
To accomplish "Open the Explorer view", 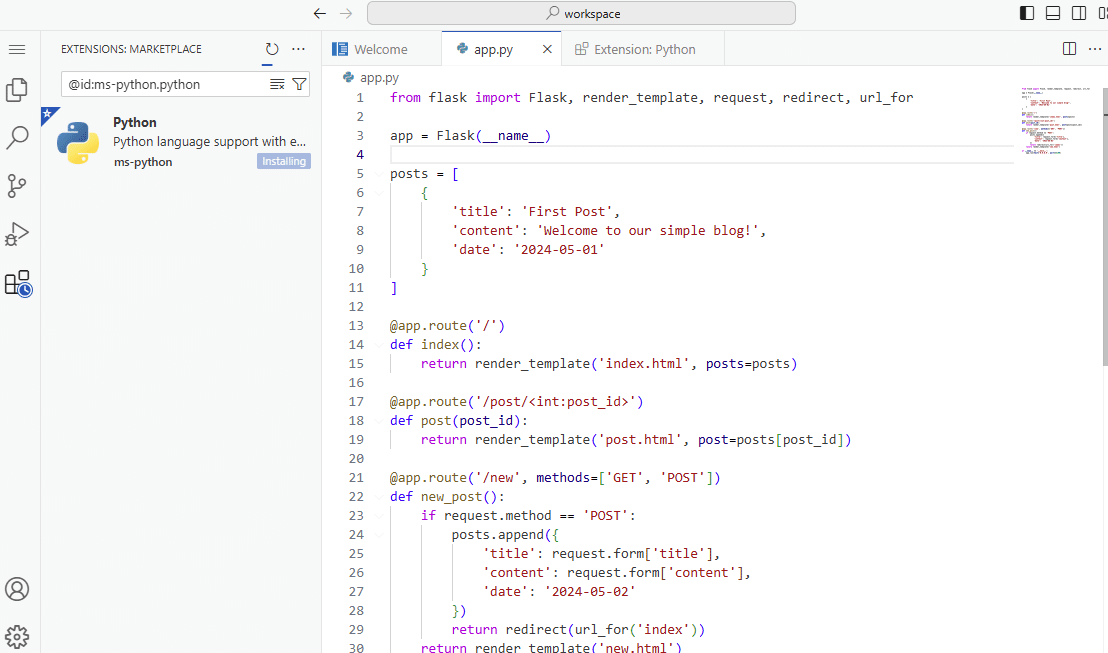I will pos(17,90).
